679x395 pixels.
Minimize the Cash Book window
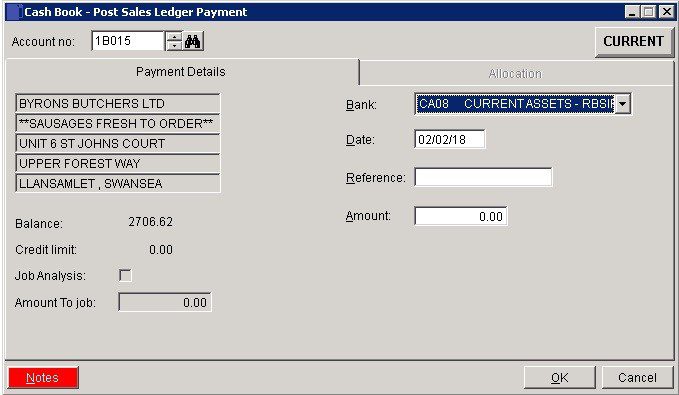point(632,12)
